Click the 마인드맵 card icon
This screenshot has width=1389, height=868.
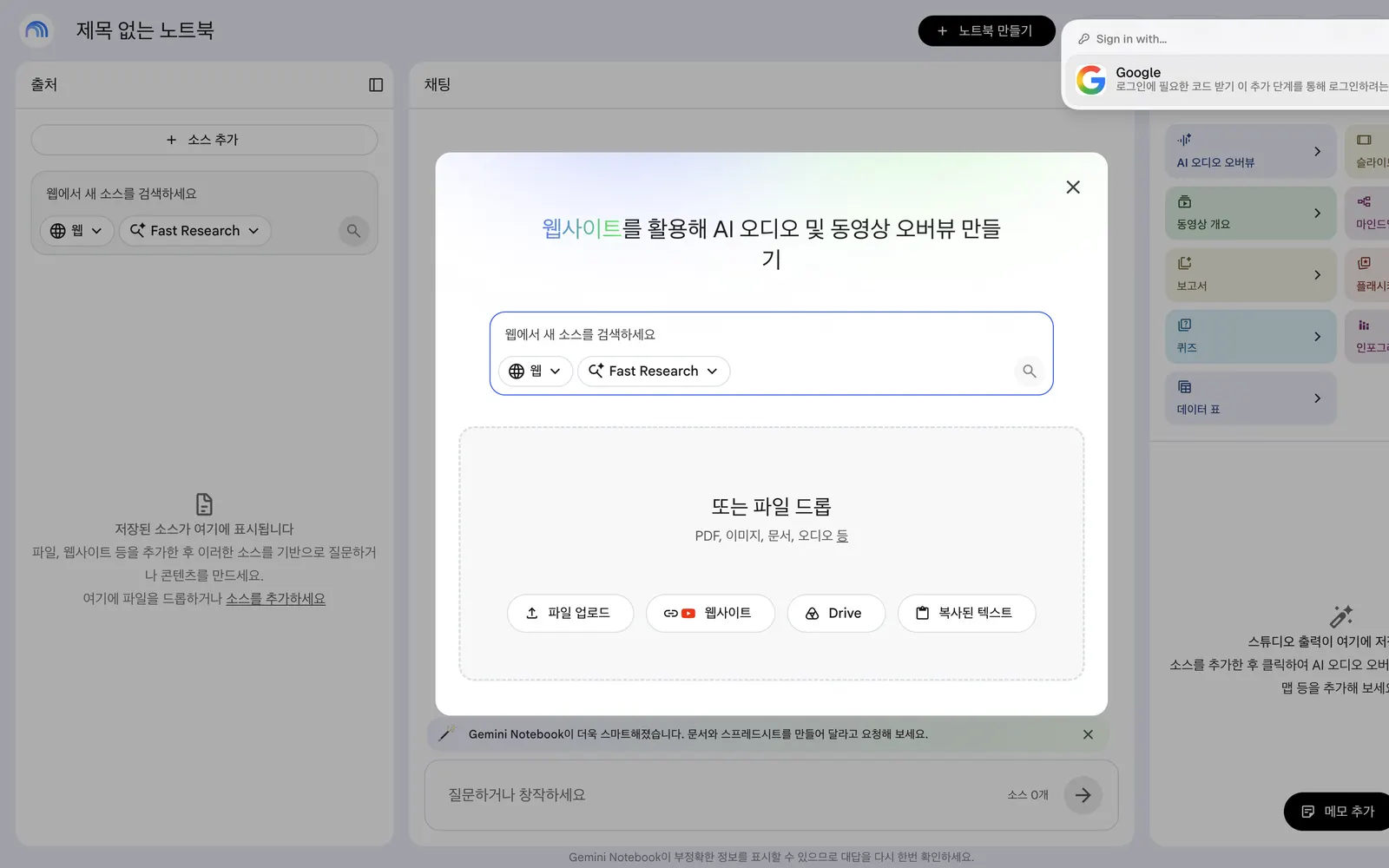[1364, 201]
